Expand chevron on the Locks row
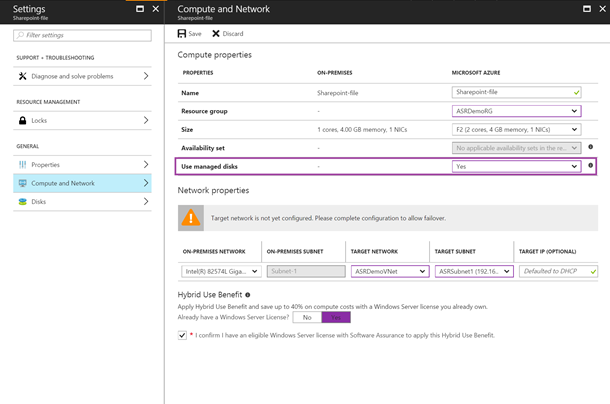This screenshot has width=610, height=404. pos(146,120)
